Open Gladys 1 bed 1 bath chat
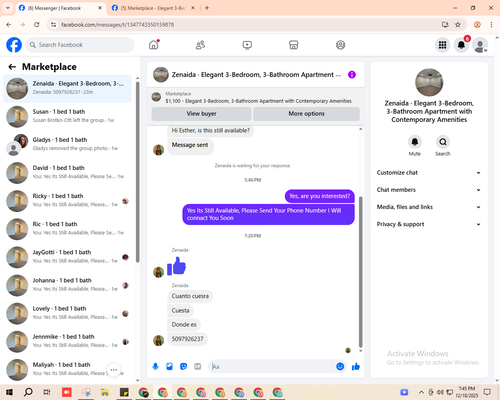The width and height of the screenshot is (500, 400). pyautogui.click(x=68, y=145)
